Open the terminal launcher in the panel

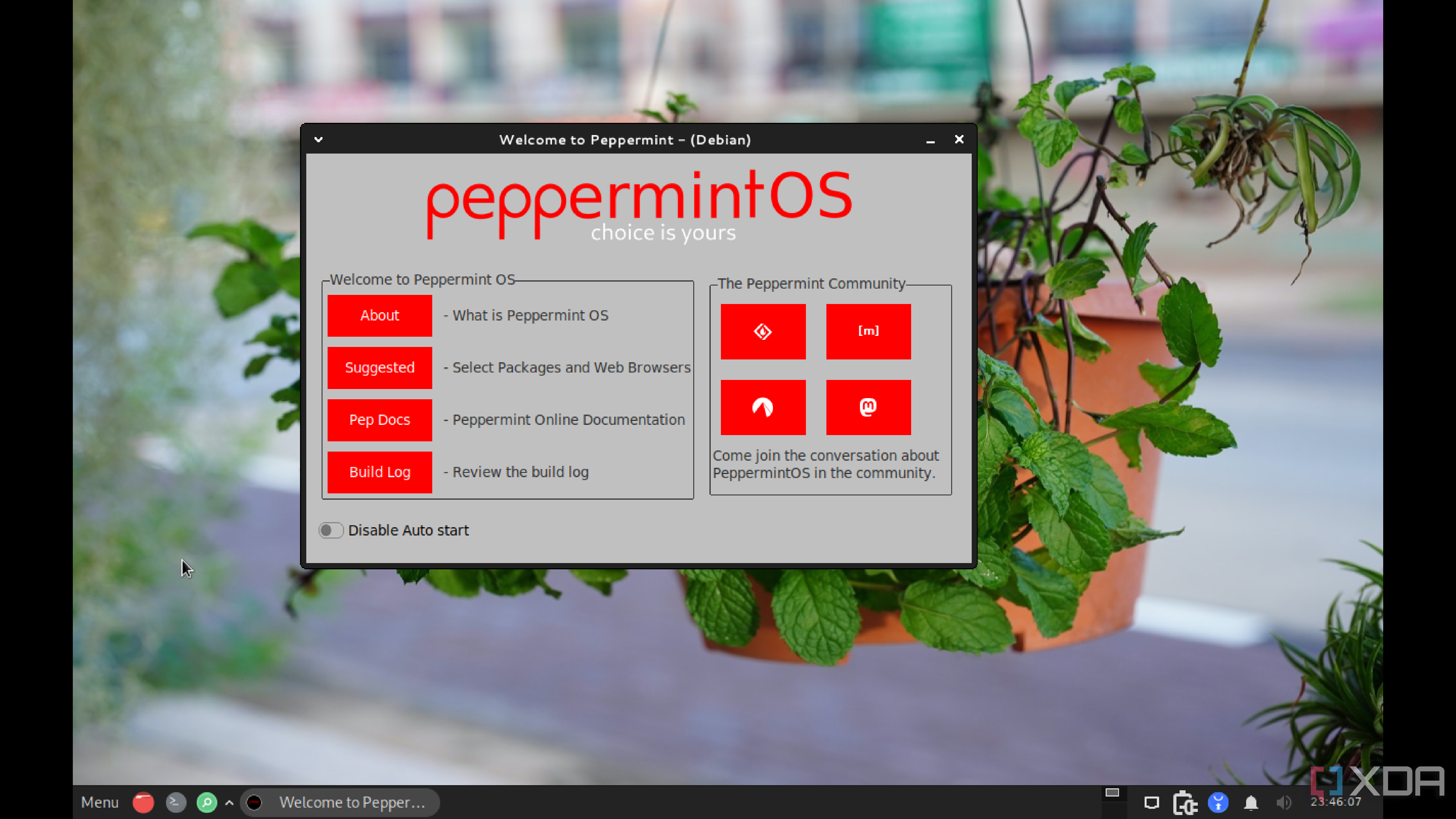point(176,802)
